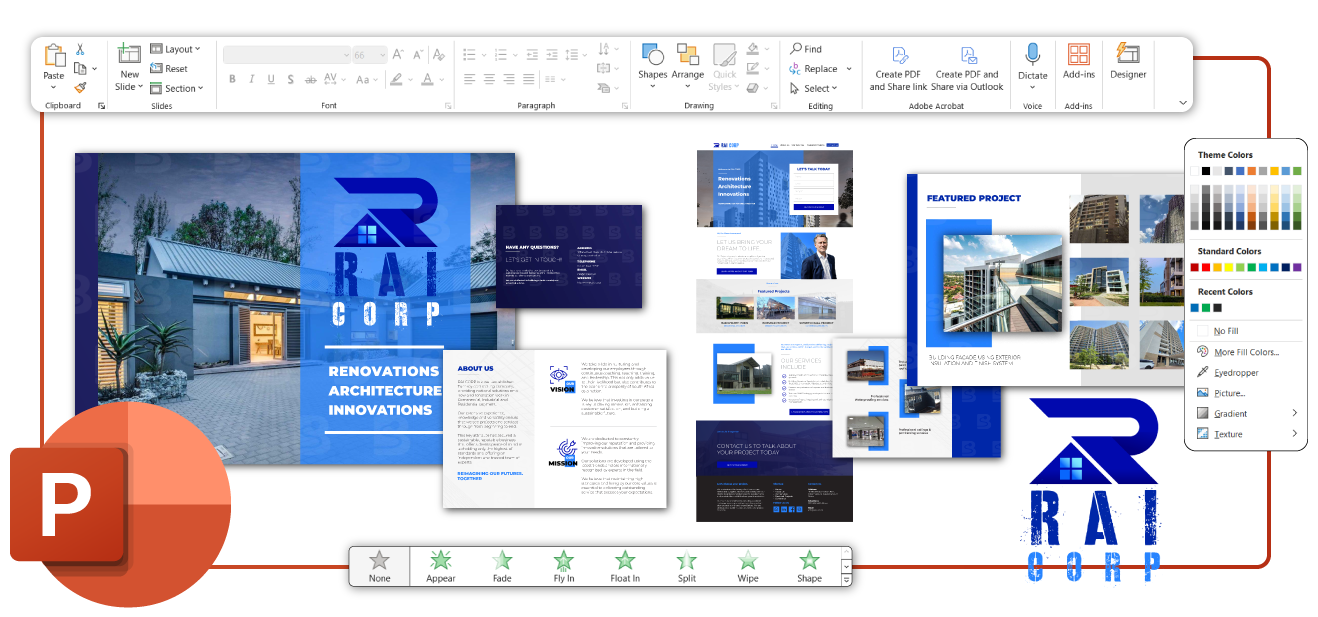Apply the Fly In animation
This screenshot has height=617, width=1318.
[x=563, y=566]
